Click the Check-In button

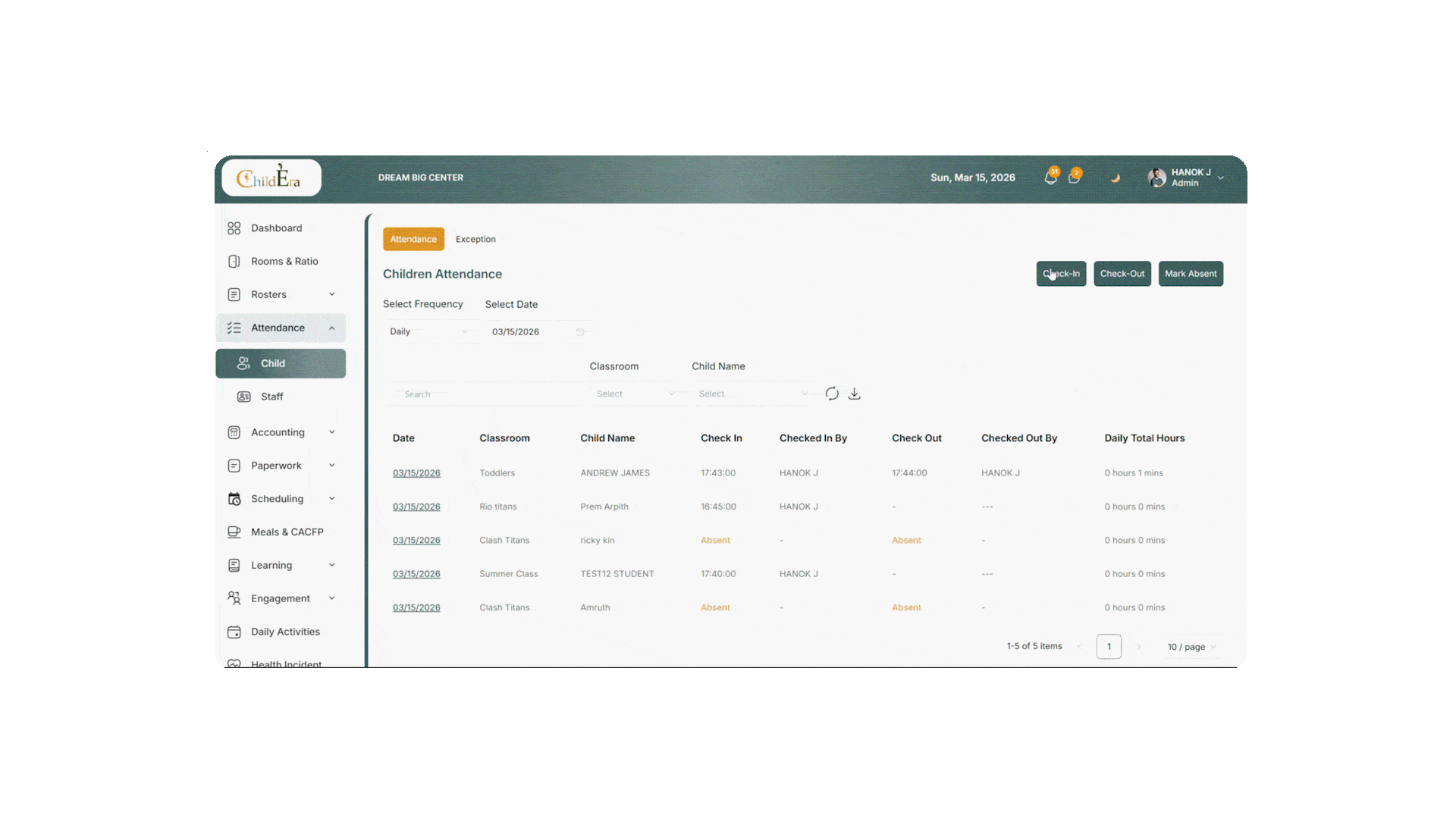point(1061,274)
